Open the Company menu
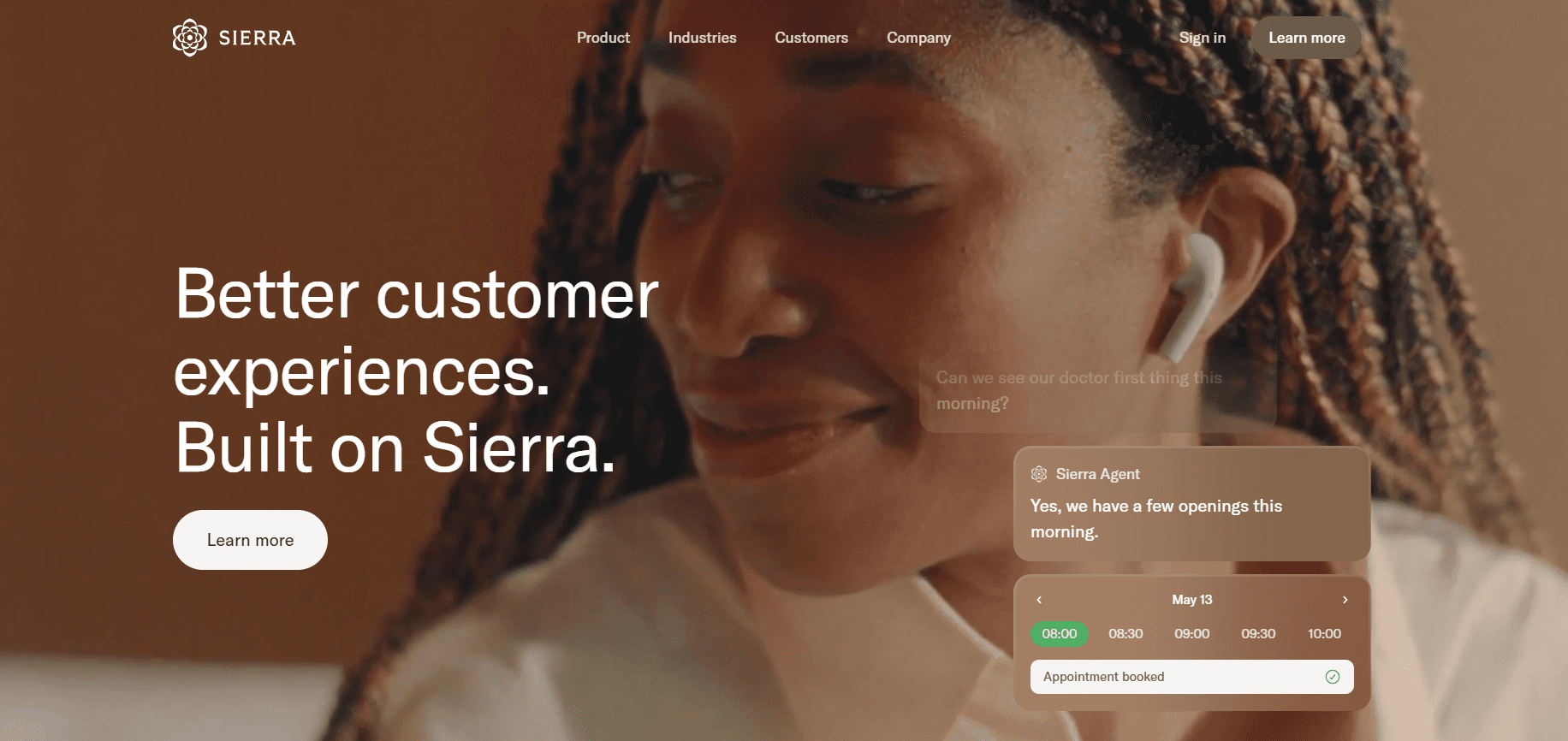Screen dimensions: 1568x741 click(x=919, y=38)
